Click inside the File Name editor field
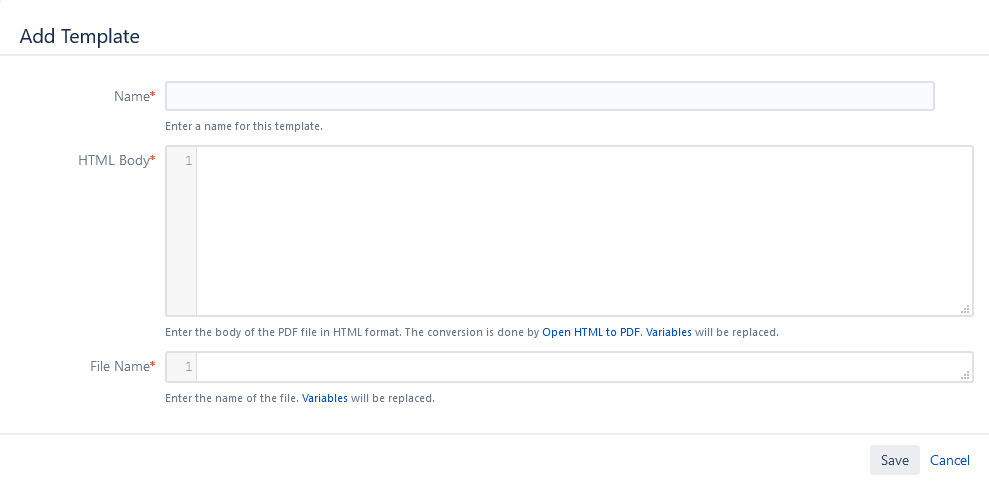Image resolution: width=989 pixels, height=482 pixels. point(584,367)
